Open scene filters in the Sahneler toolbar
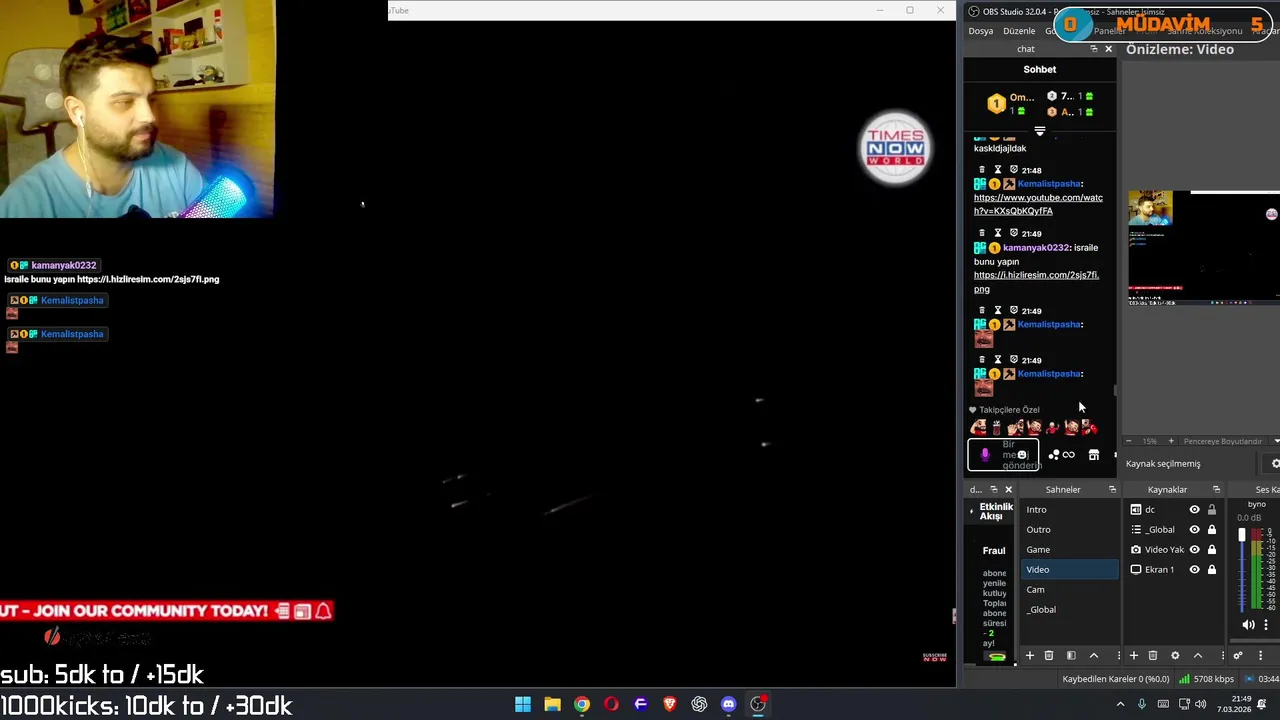The width and height of the screenshot is (1280, 720). [1071, 656]
